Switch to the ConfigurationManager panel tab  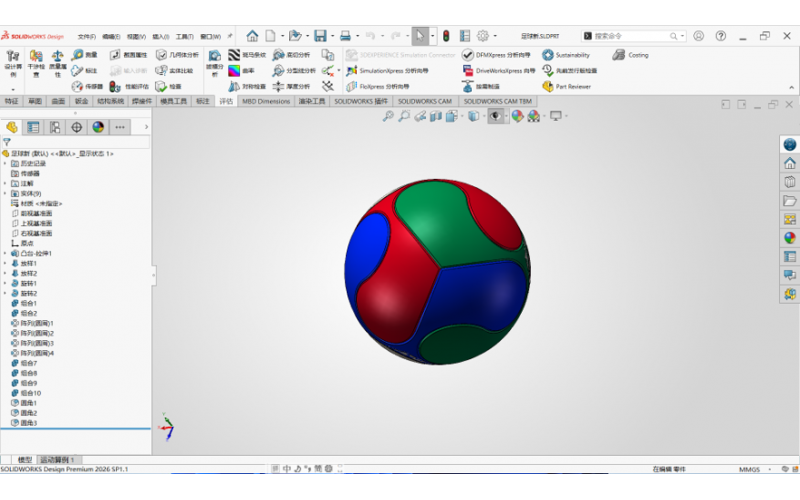pos(55,127)
